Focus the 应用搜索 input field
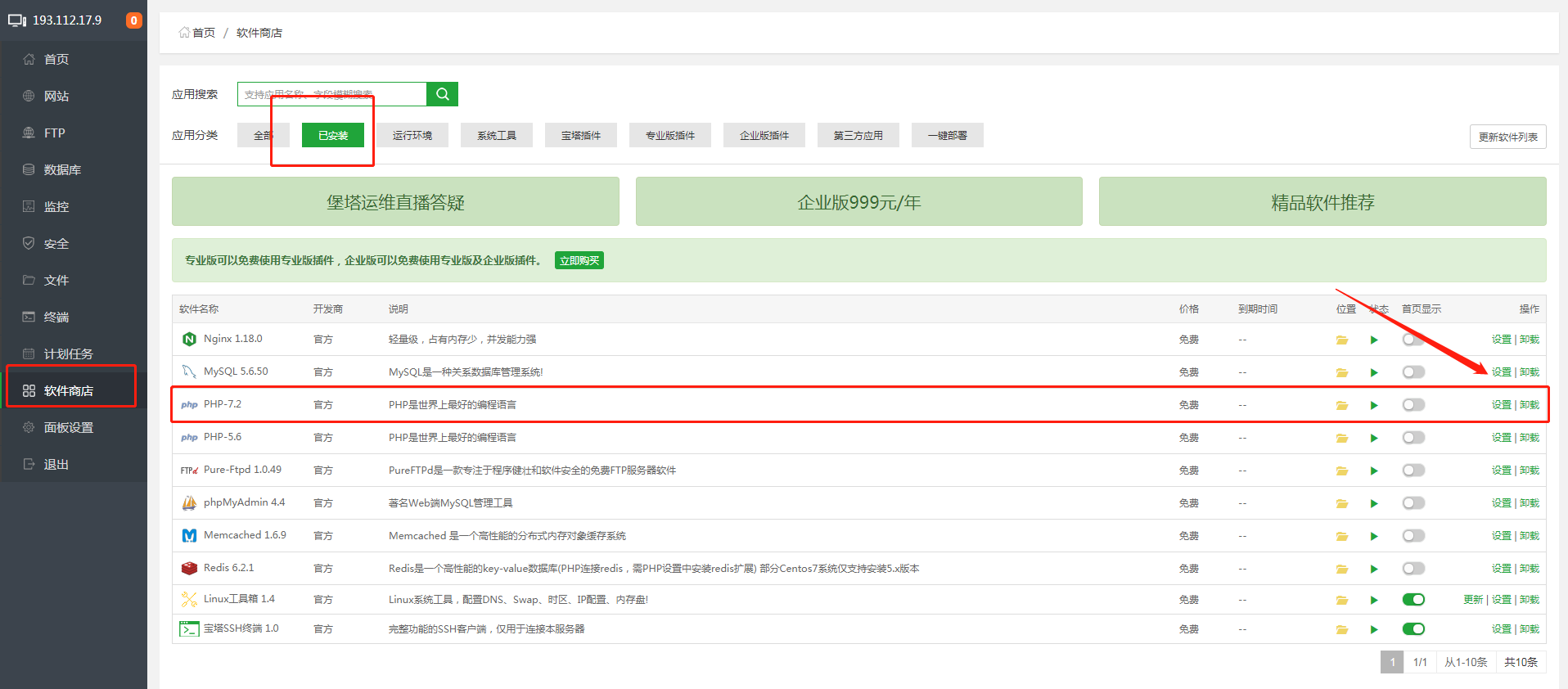 (x=332, y=94)
